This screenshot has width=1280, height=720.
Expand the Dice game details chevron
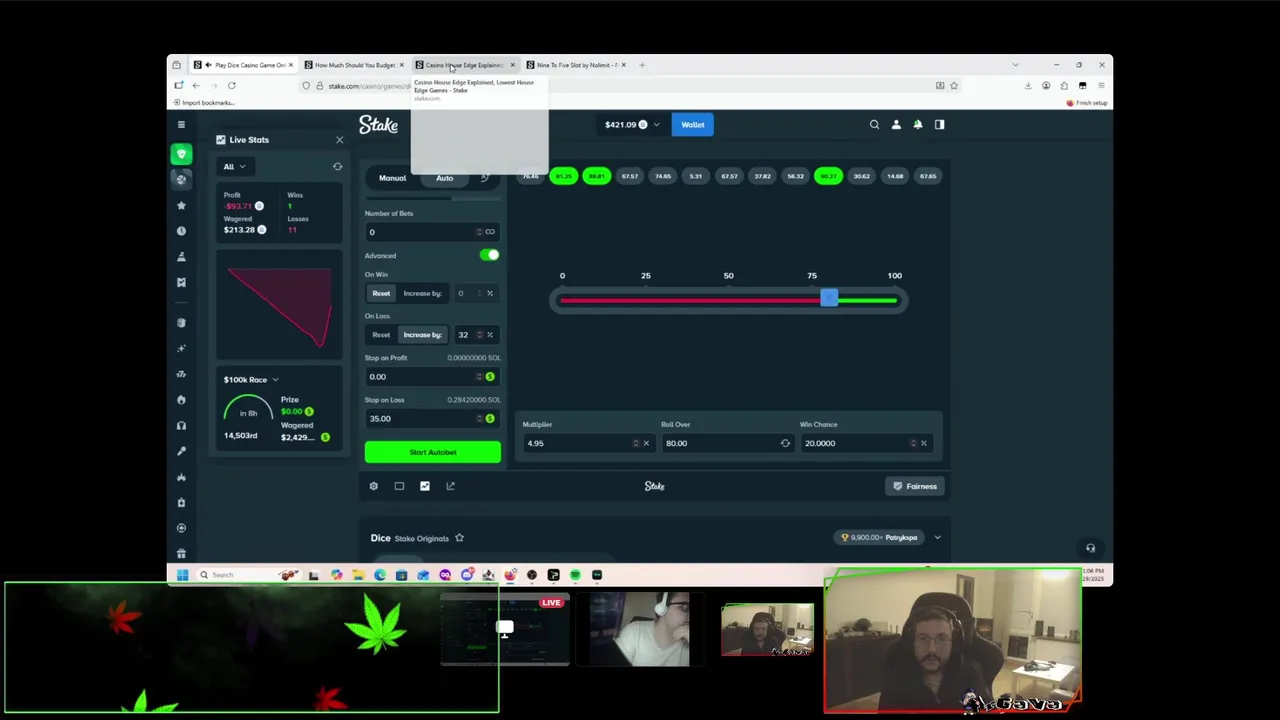click(x=937, y=538)
